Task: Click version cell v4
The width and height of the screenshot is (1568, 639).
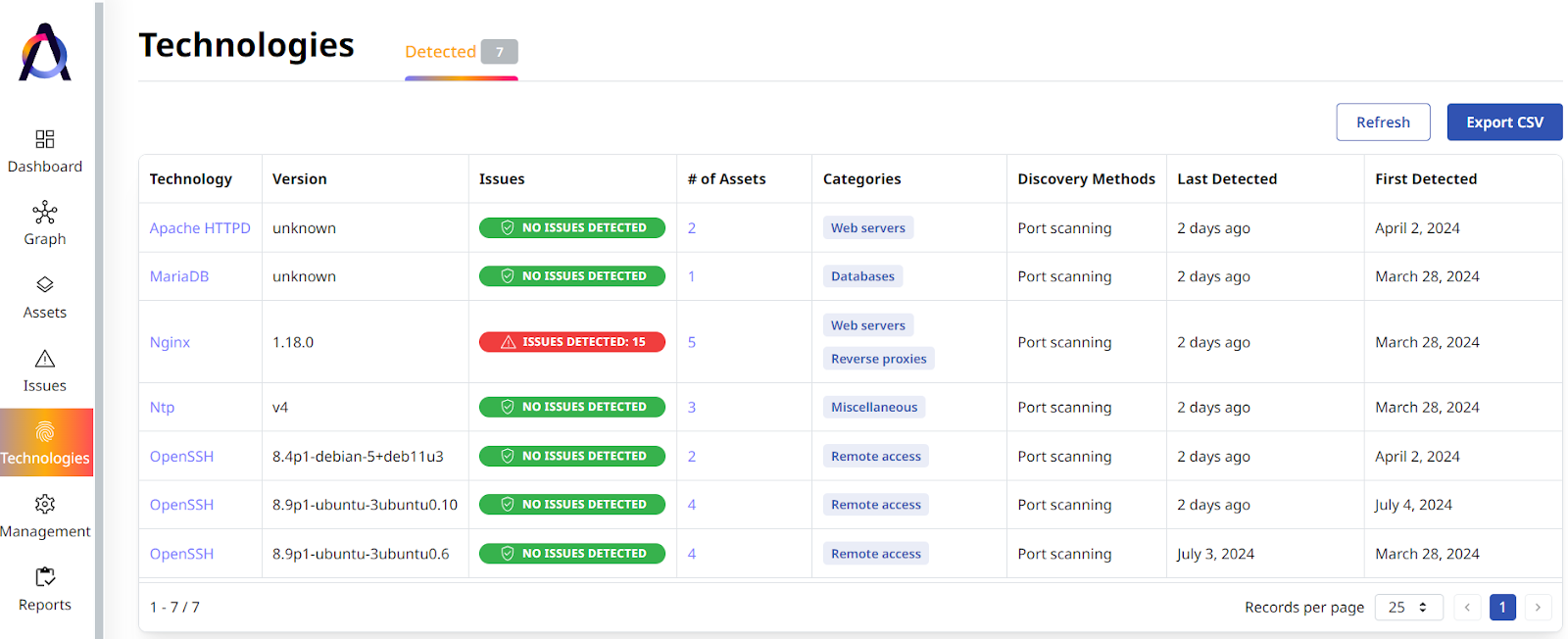Action: click(280, 408)
